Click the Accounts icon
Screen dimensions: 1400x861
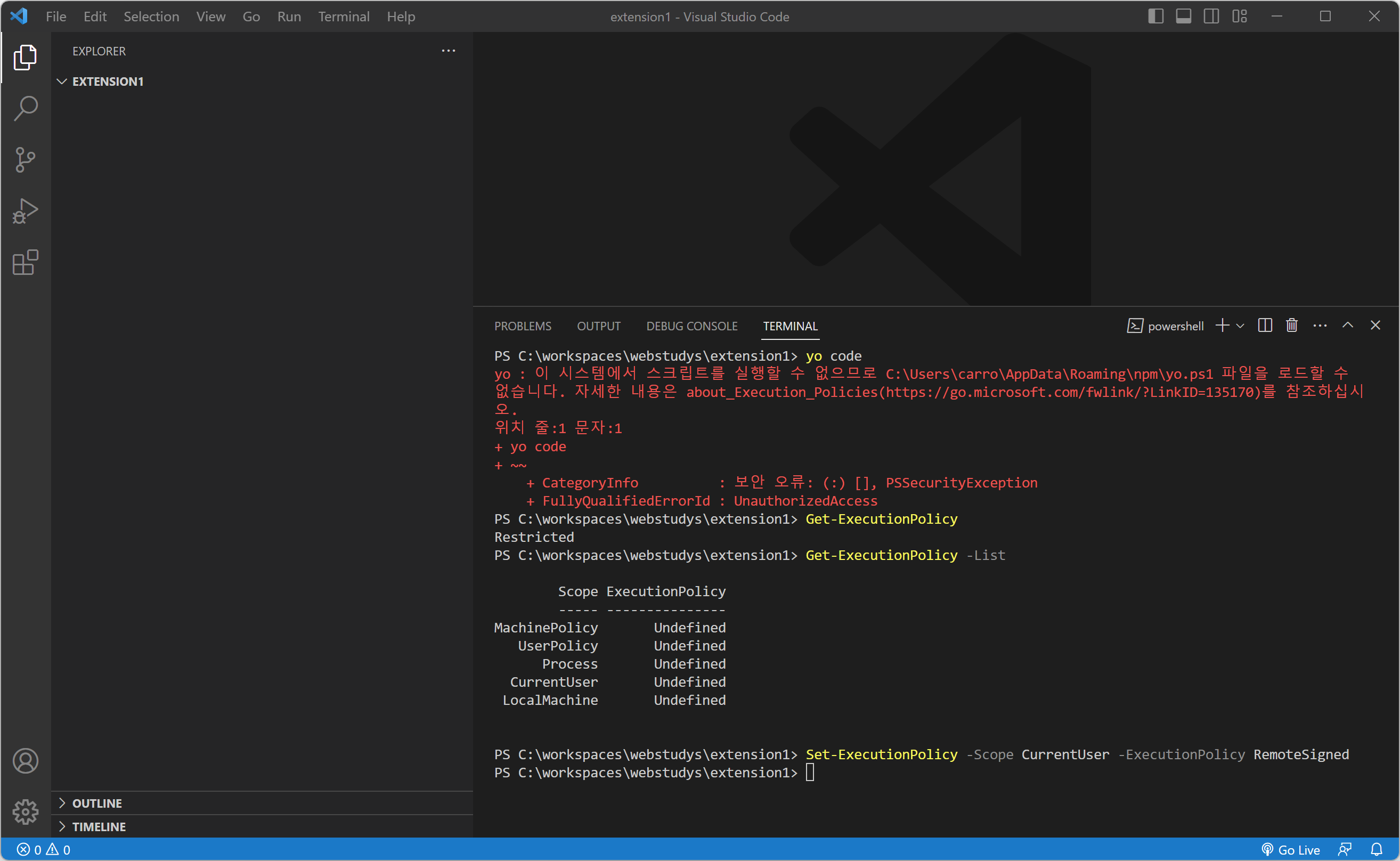tap(25, 761)
